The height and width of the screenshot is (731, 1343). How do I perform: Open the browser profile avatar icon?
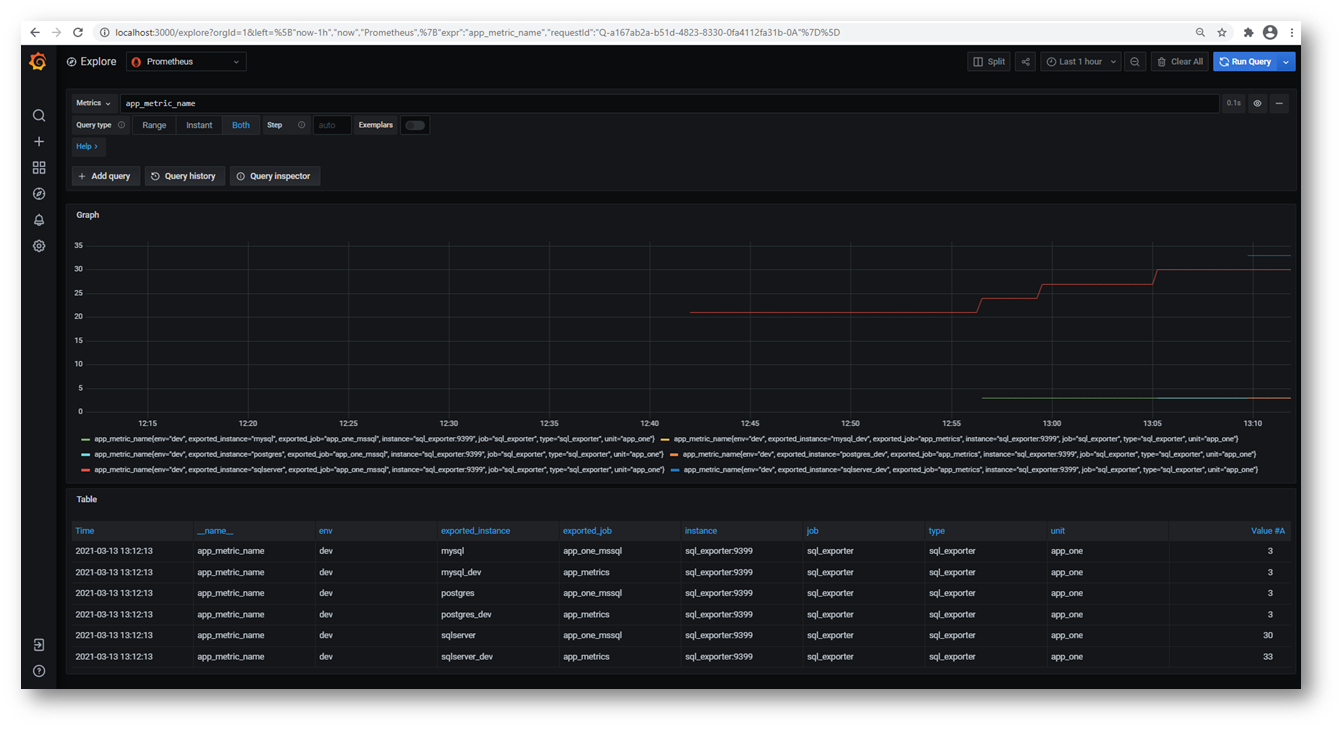click(1270, 32)
